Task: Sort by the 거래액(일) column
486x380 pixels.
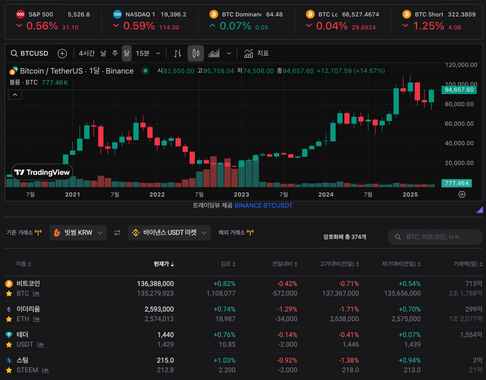Action: [468, 264]
